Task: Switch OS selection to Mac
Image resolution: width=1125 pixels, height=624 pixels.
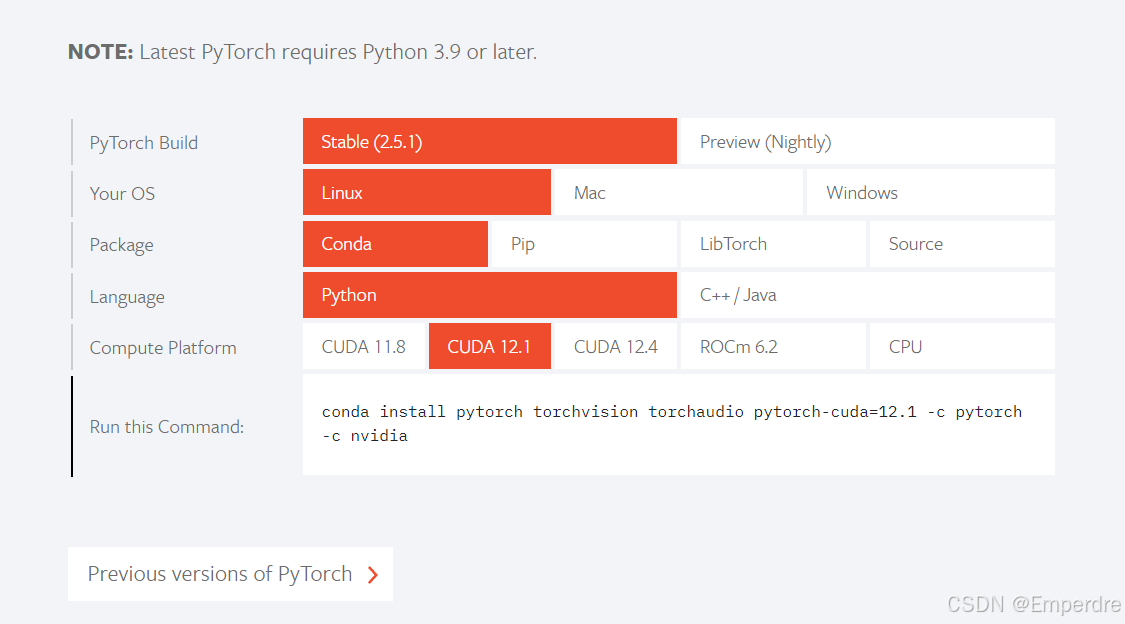Action: click(x=678, y=192)
